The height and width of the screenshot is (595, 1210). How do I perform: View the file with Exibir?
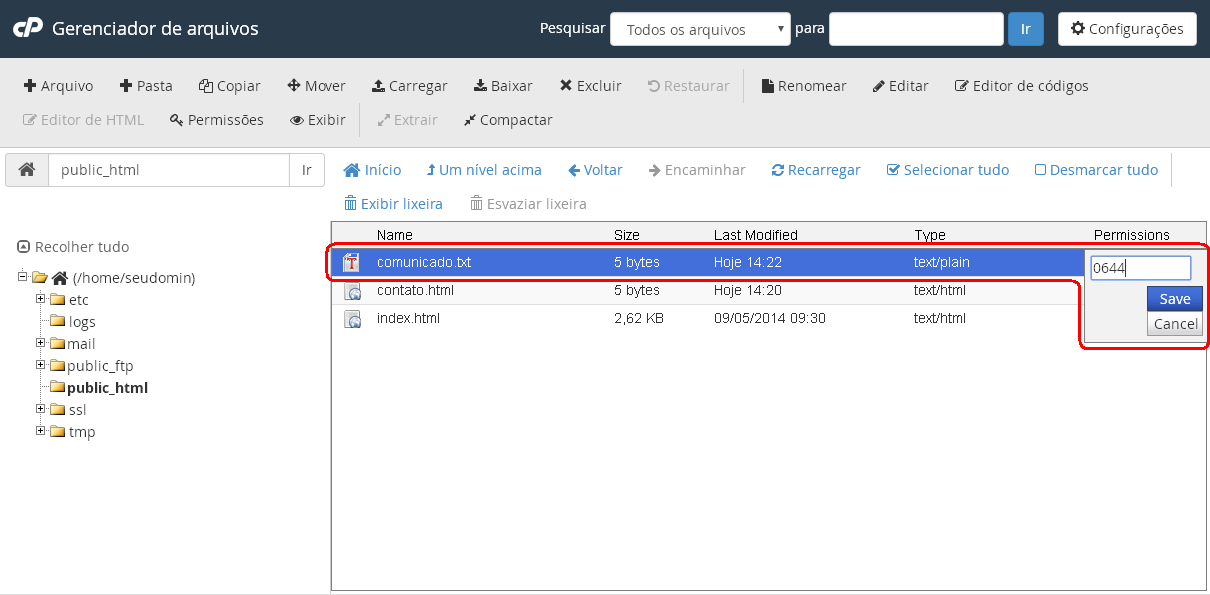[318, 120]
